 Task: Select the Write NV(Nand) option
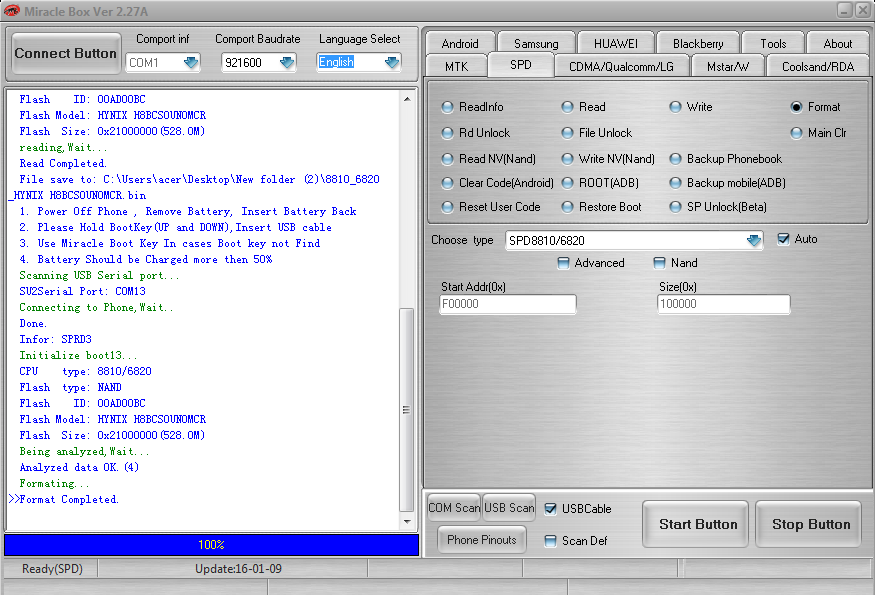[567, 159]
